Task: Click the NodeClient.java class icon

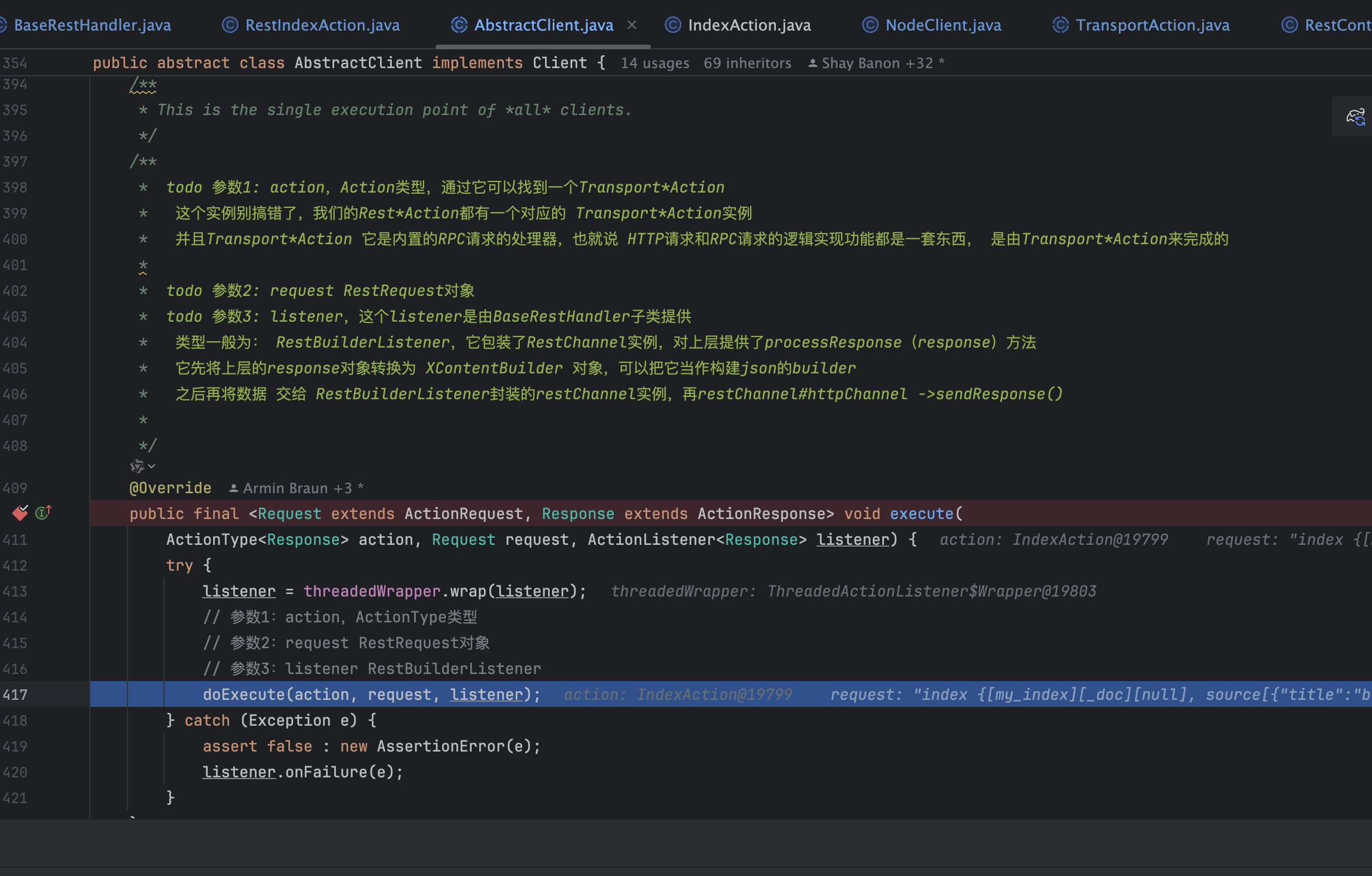Action: pos(870,25)
